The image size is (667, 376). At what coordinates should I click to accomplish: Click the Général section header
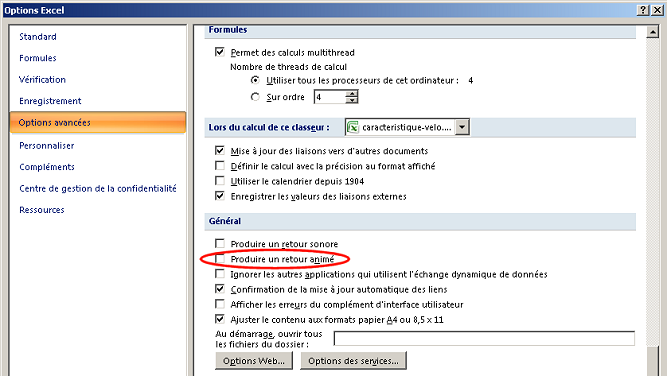[x=225, y=221]
